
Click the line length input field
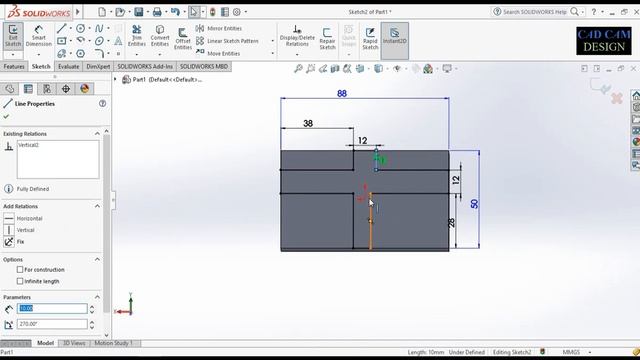[52, 309]
